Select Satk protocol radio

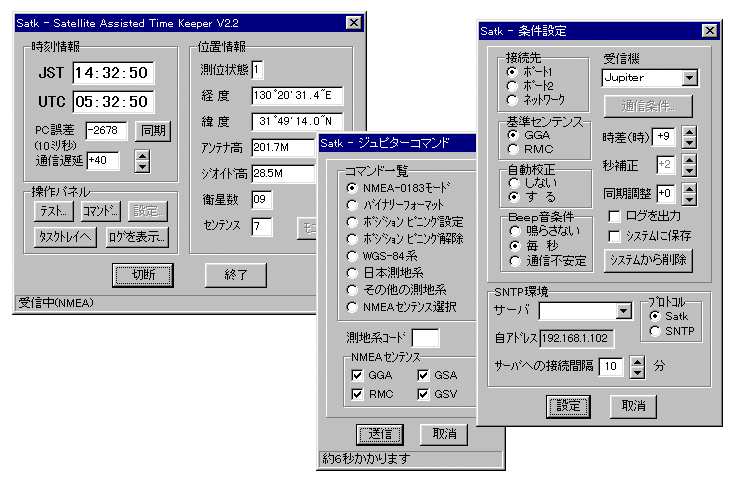click(655, 316)
